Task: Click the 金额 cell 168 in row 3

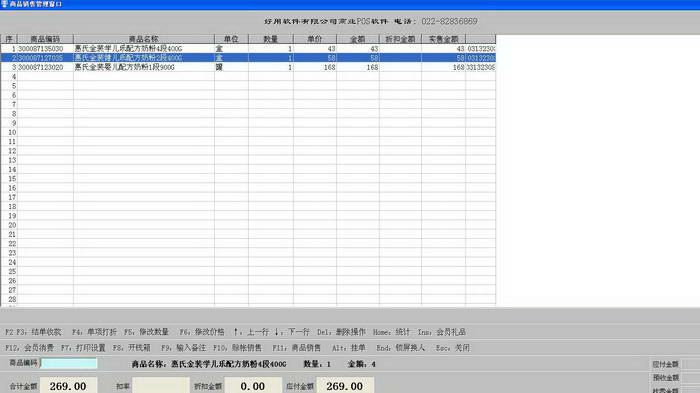Action: pos(358,67)
